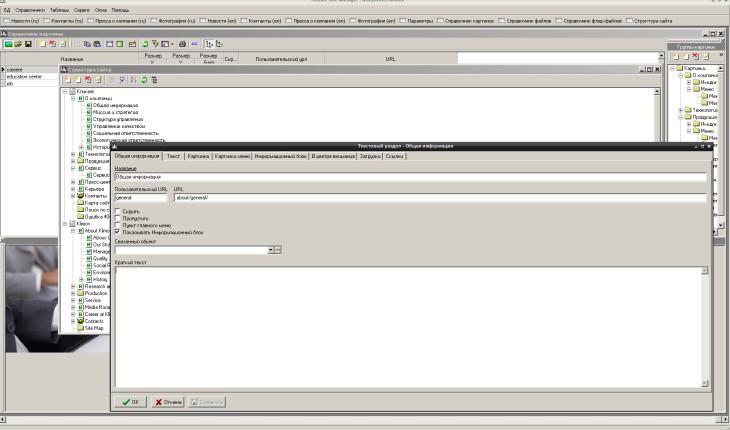The image size is (730, 430).
Task: Switch to the Картинка меню tab
Action: point(232,156)
